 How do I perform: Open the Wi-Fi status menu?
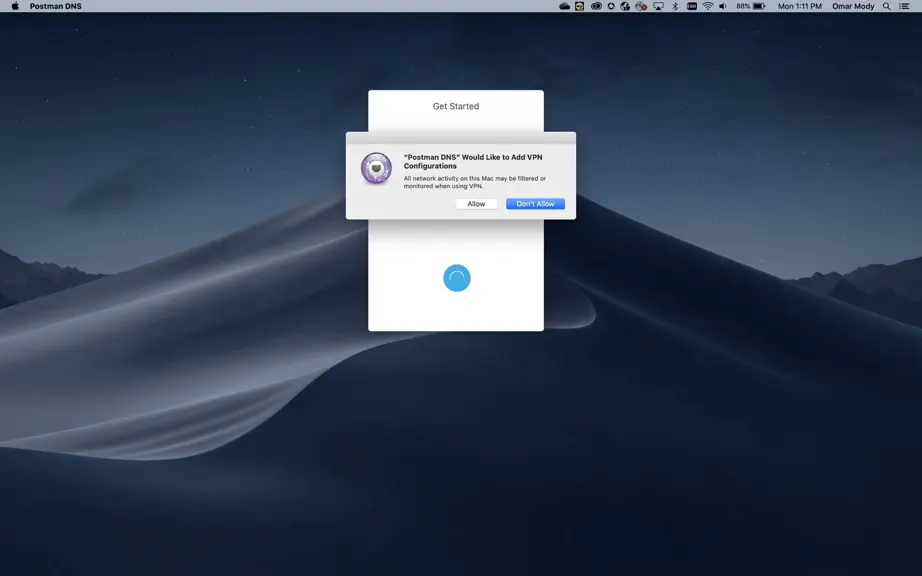[708, 6]
